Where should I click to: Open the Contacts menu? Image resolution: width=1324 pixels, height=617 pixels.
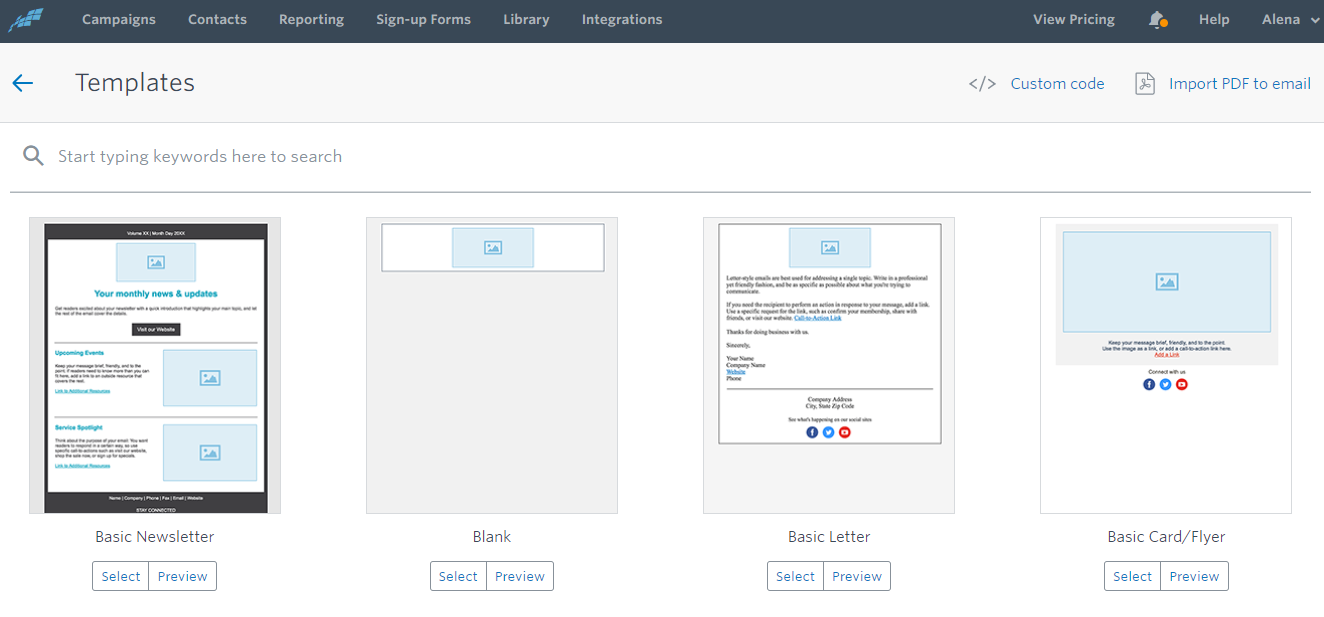[x=217, y=20]
